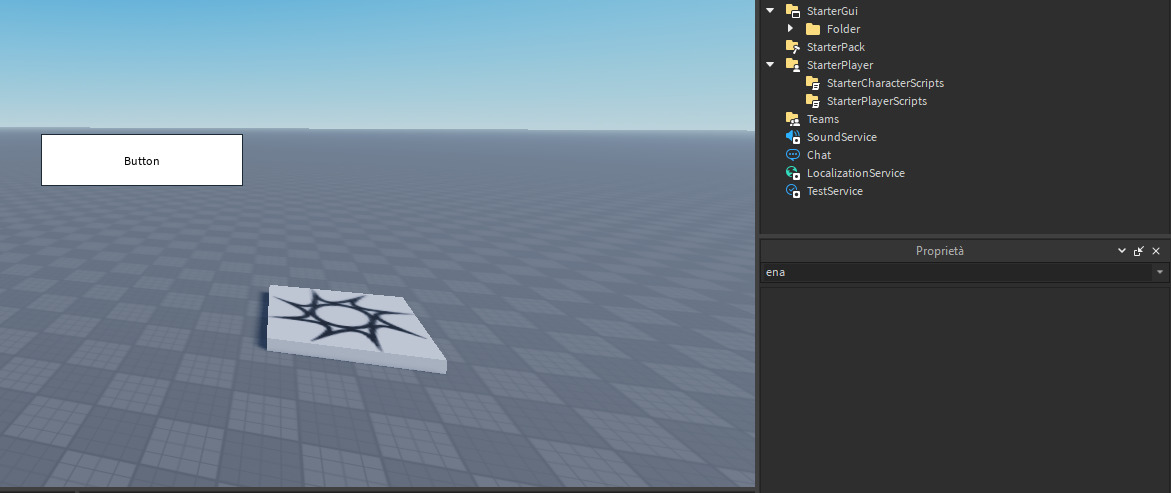Open the properties filter dropdown arrow
Viewport: 1171px width, 493px height.
tap(1160, 273)
